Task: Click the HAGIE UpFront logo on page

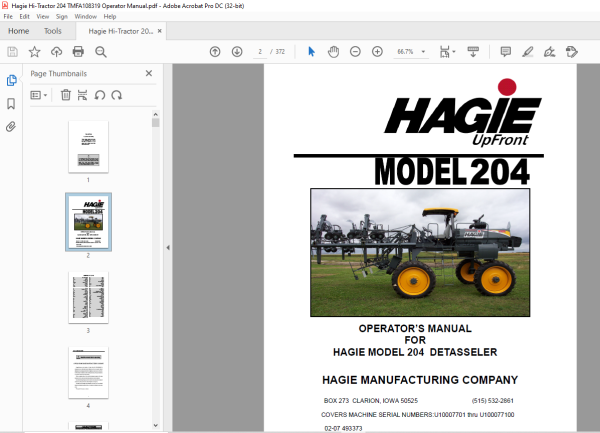Action: point(463,113)
